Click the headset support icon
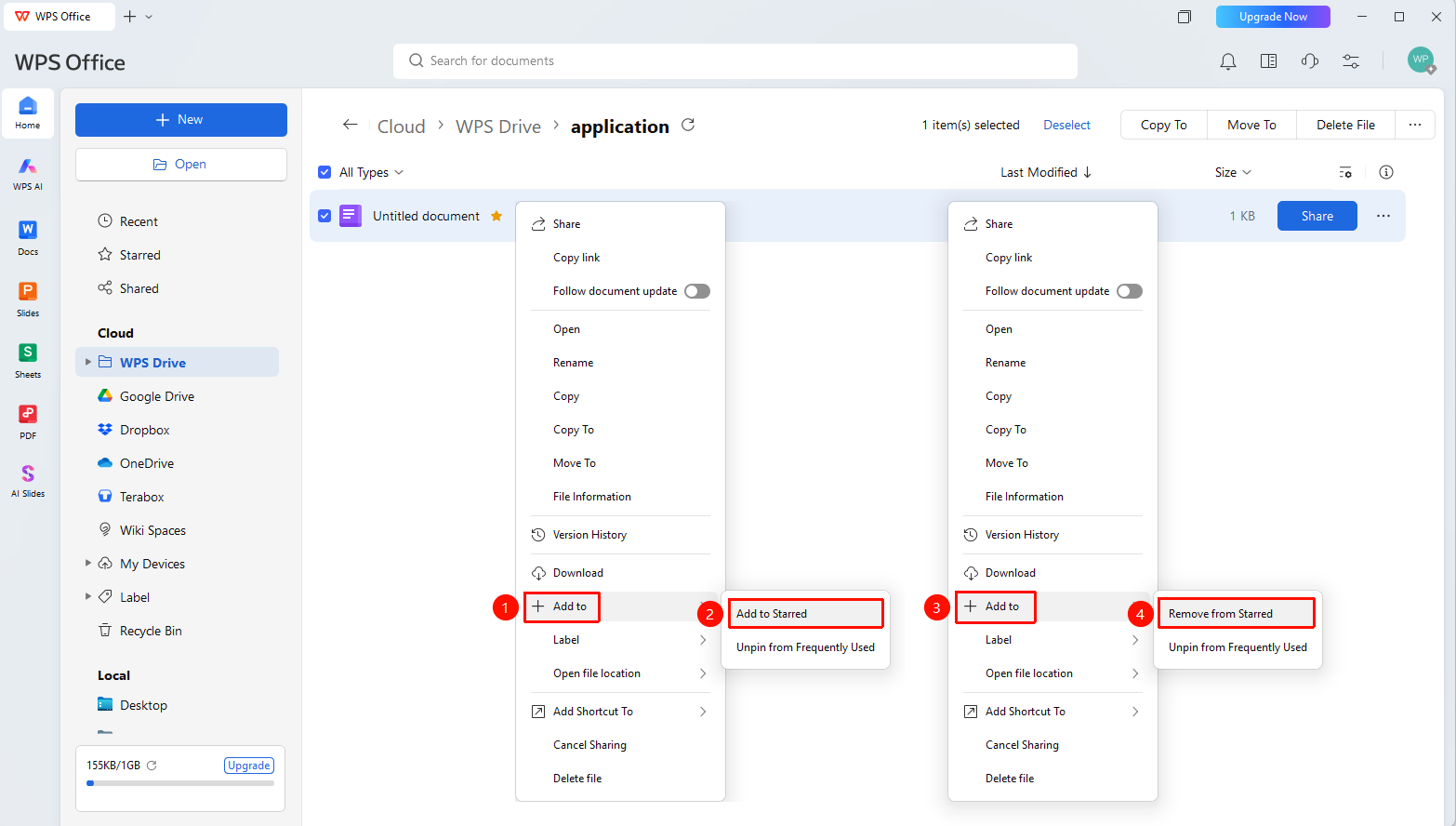Image resolution: width=1456 pixels, height=826 pixels. click(1310, 61)
